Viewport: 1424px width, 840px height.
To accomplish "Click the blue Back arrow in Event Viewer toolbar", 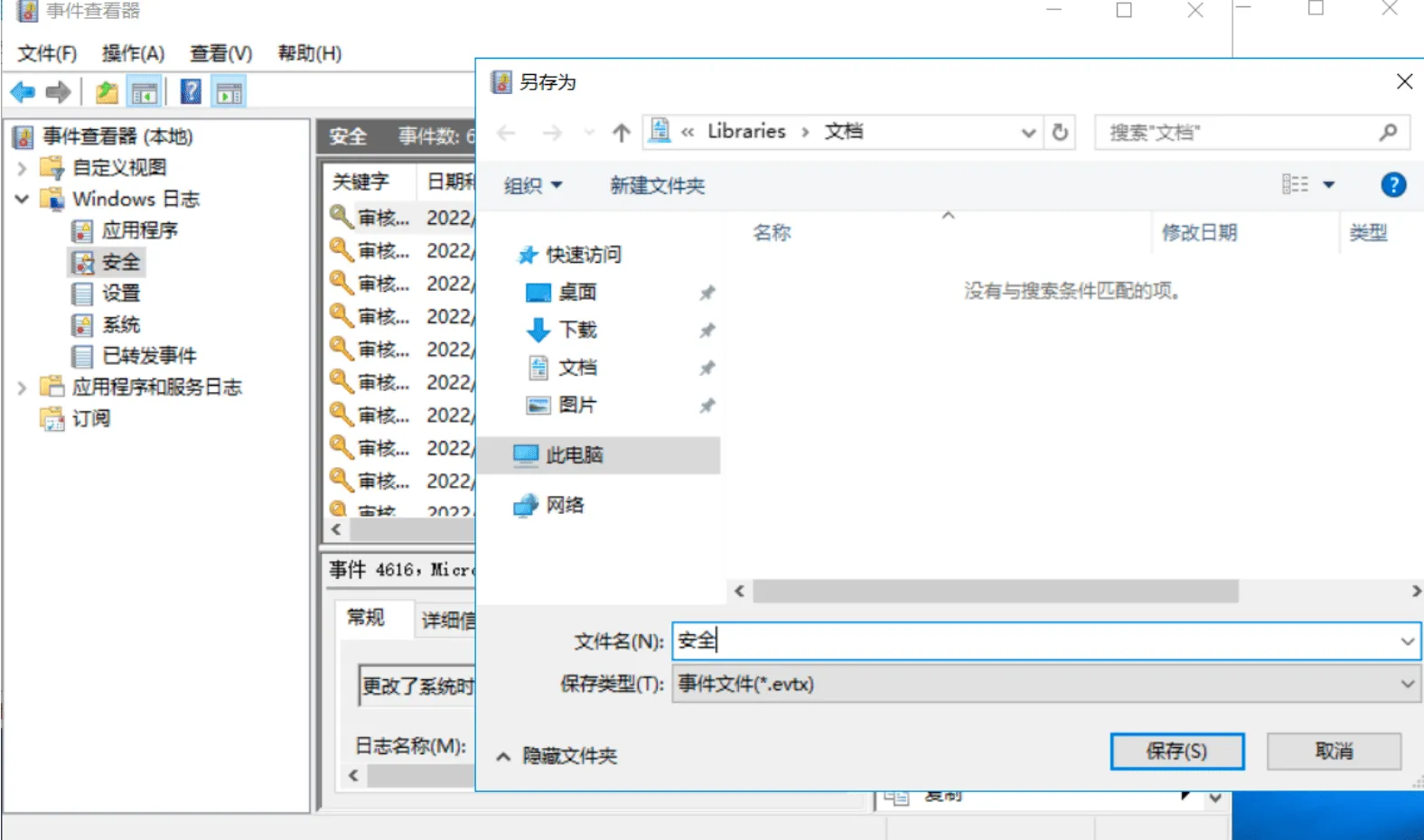I will click(x=23, y=92).
